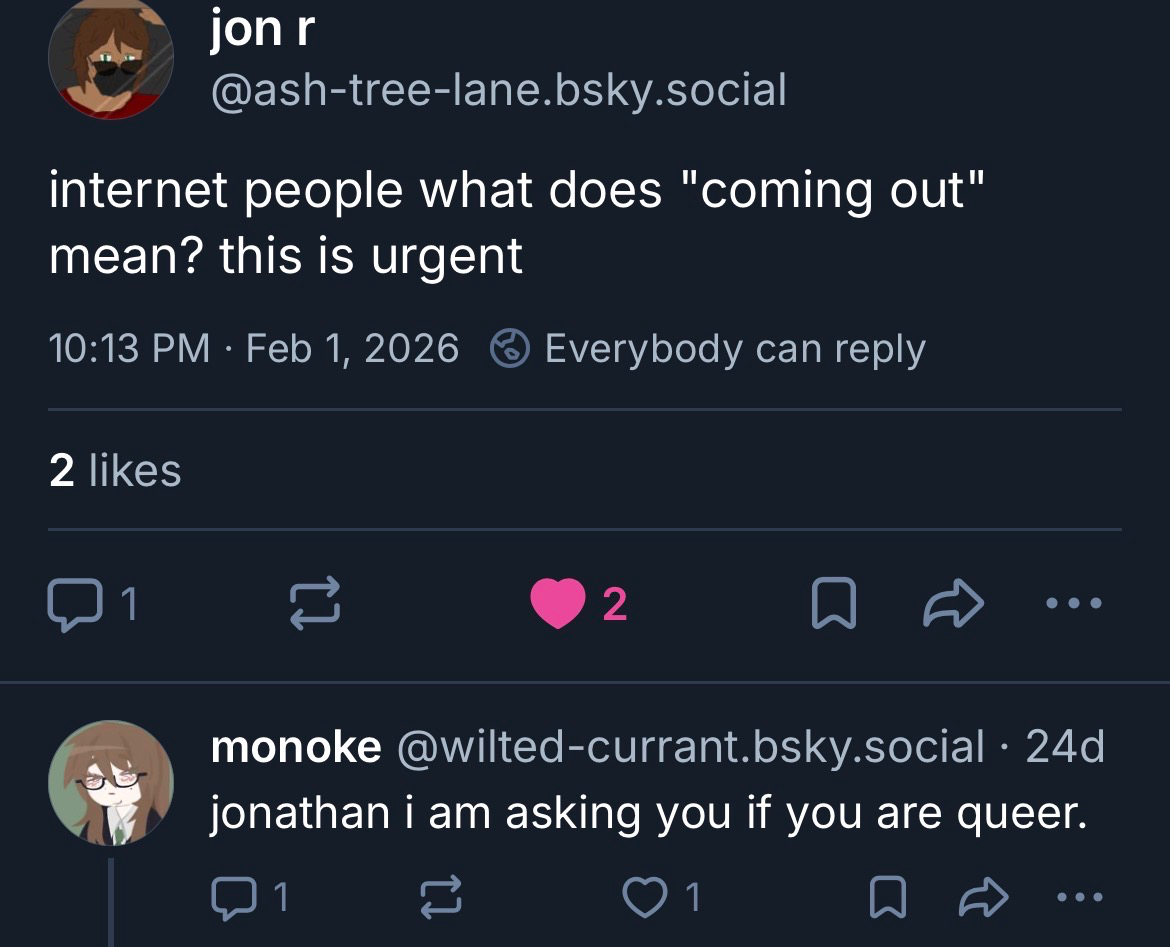
Task: Like monoke's reply
Action: click(644, 897)
